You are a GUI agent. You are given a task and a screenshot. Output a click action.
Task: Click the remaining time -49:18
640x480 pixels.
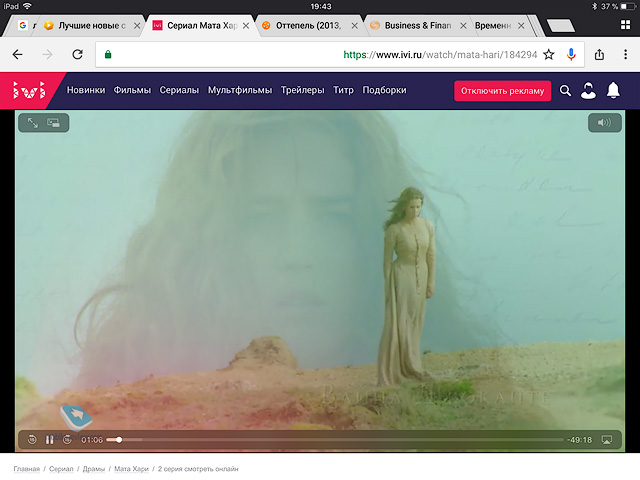point(580,440)
